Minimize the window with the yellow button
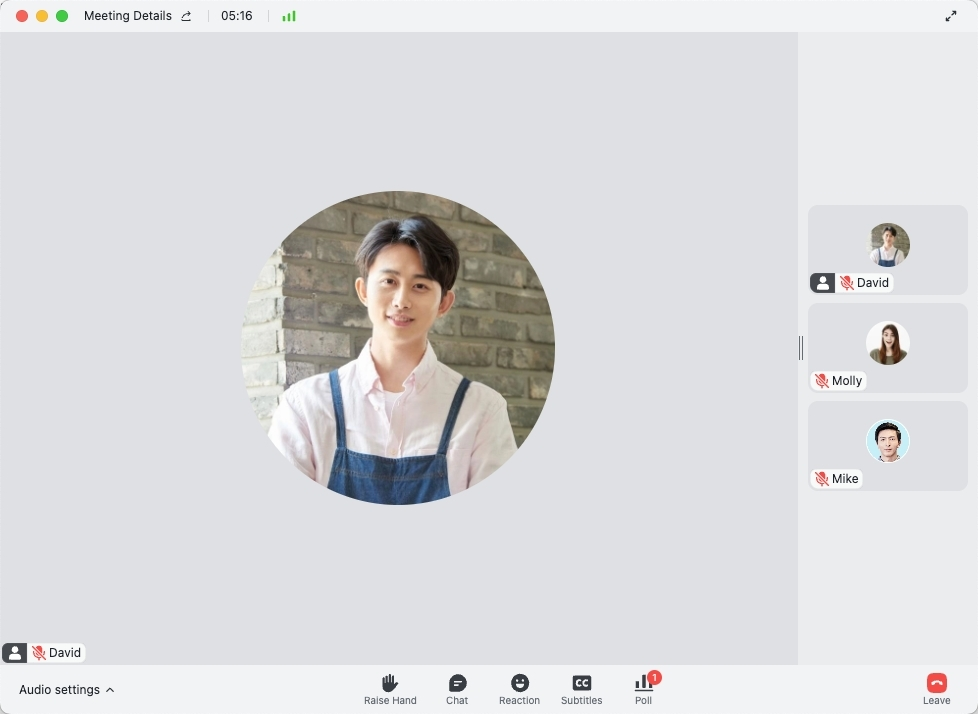 point(42,16)
